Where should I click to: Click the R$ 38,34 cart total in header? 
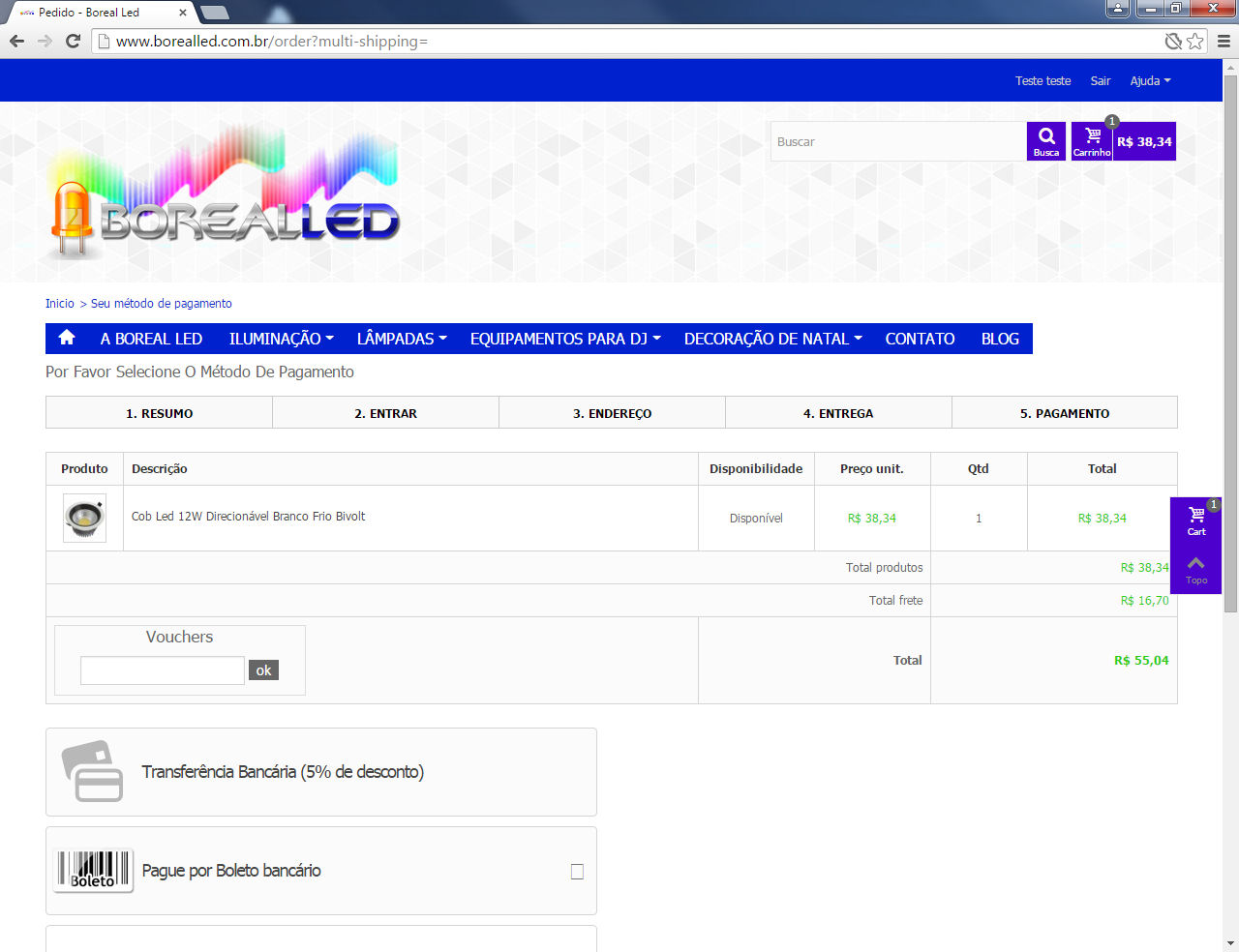point(1144,141)
